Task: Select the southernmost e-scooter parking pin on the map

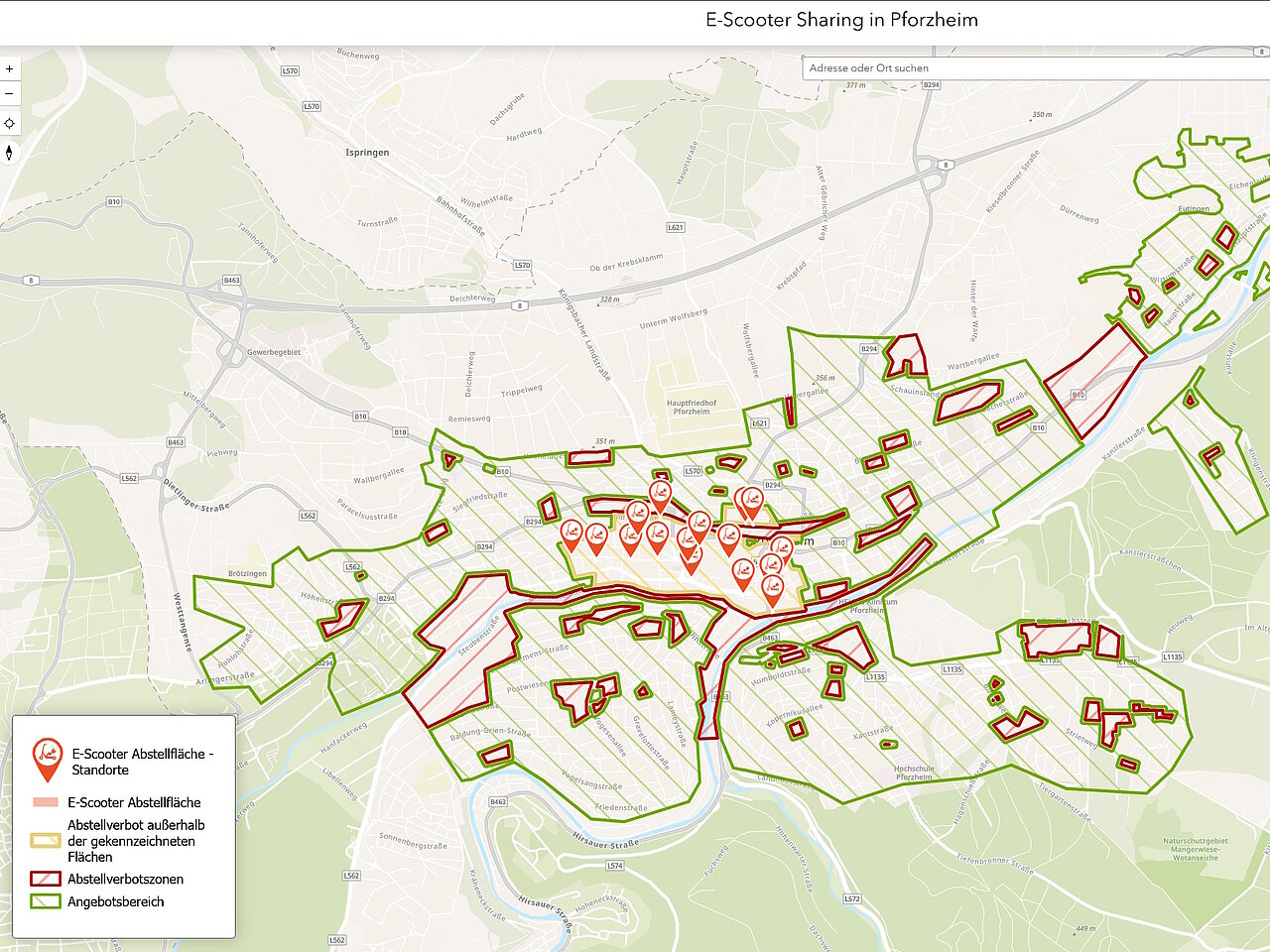Action: (x=772, y=591)
